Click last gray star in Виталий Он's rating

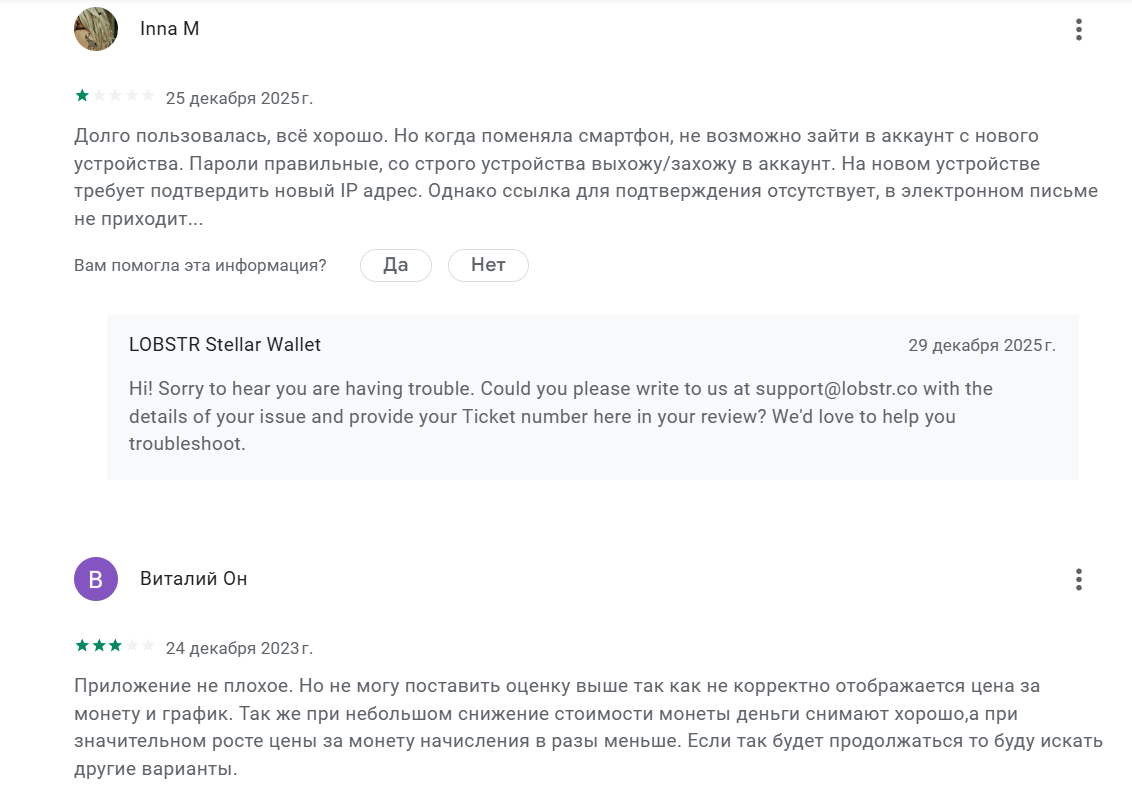coord(148,646)
